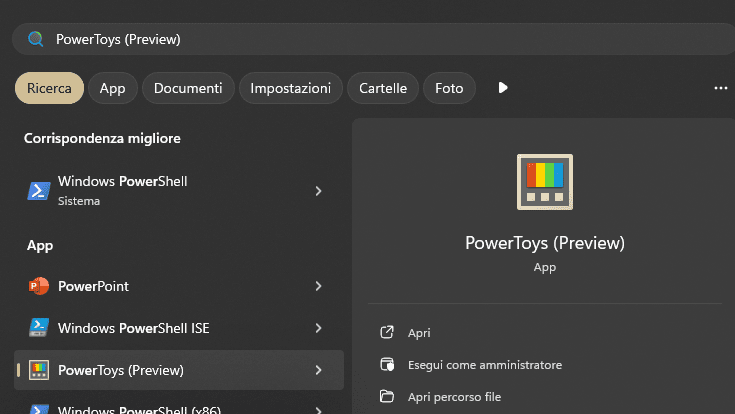This screenshot has height=414, width=735.
Task: Expand PowerToys (Preview) result chevron
Action: pos(318,370)
